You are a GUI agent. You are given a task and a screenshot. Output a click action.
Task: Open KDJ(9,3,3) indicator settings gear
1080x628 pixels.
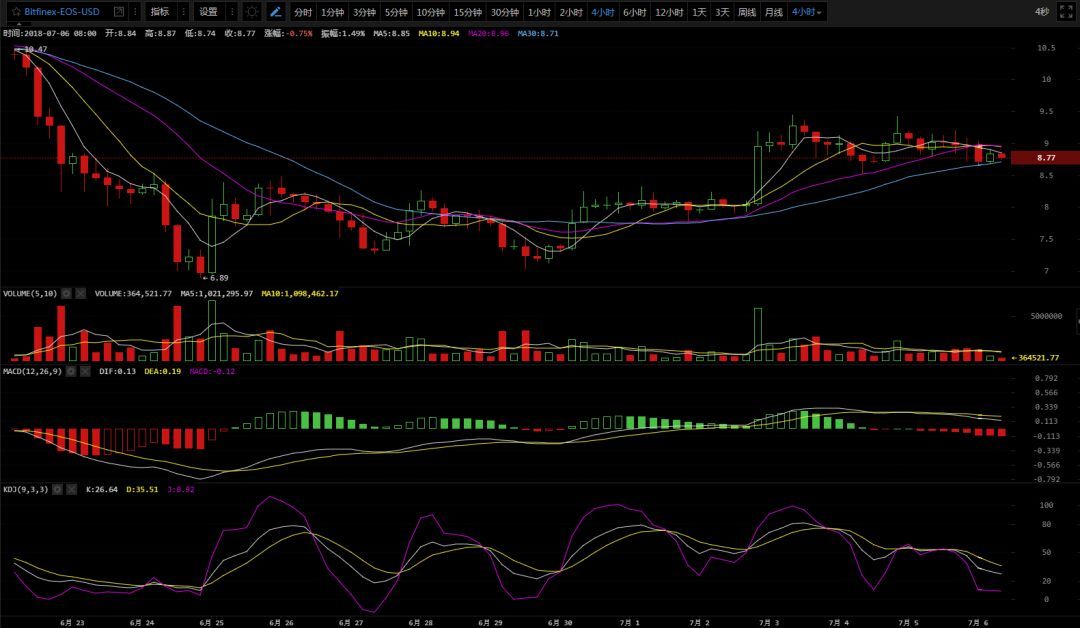pos(57,490)
